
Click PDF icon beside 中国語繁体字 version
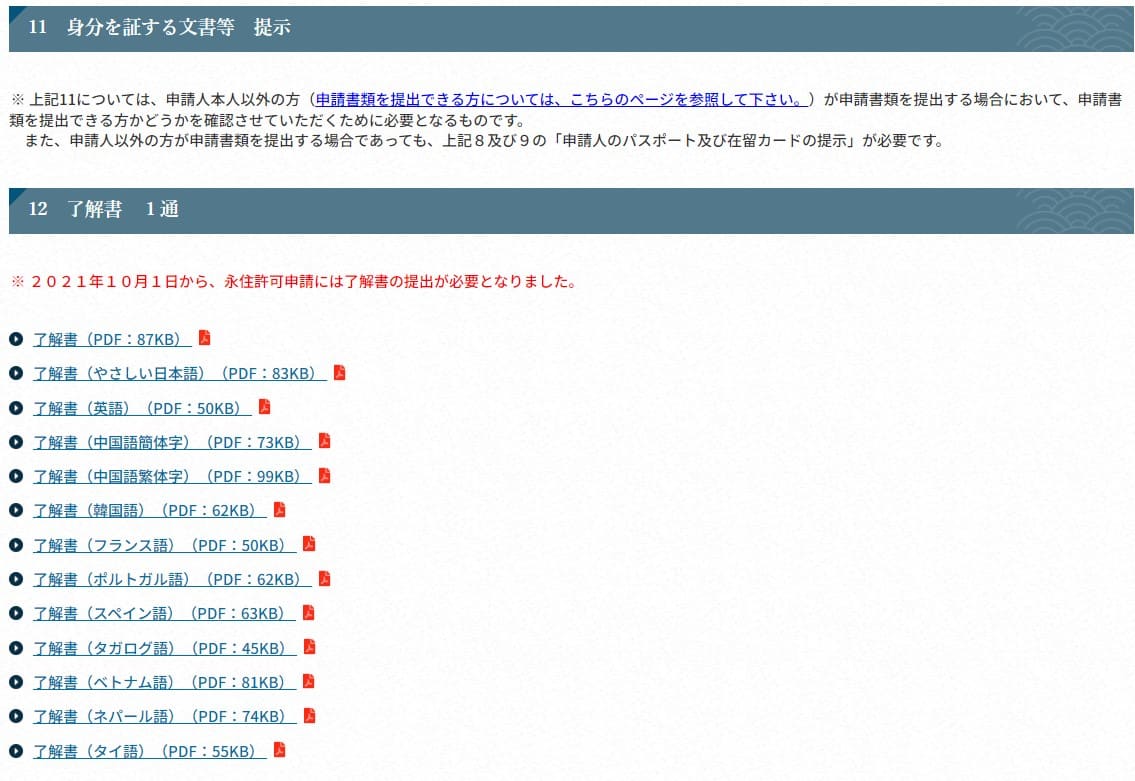[324, 476]
